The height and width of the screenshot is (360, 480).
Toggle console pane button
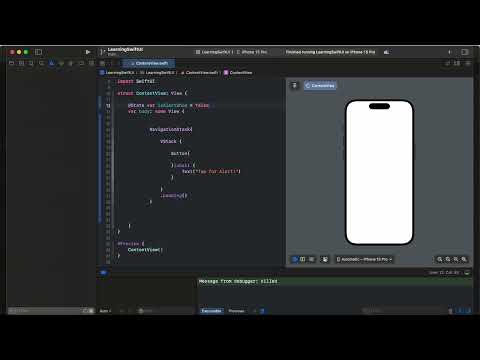tap(468, 311)
